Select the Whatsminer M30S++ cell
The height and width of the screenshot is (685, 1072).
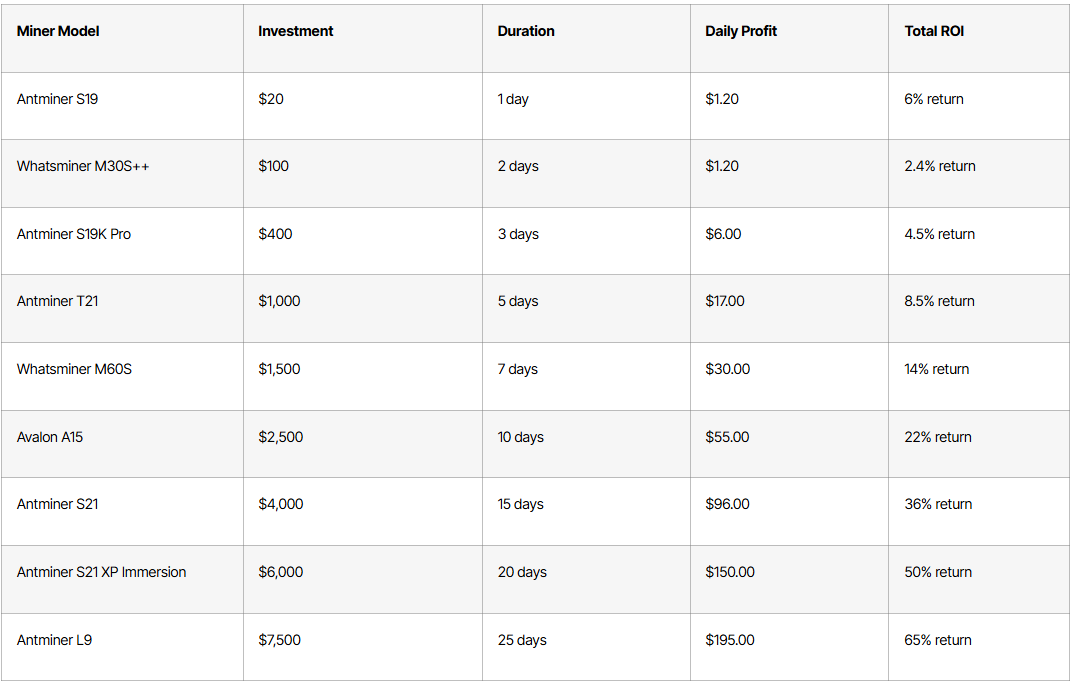click(83, 166)
